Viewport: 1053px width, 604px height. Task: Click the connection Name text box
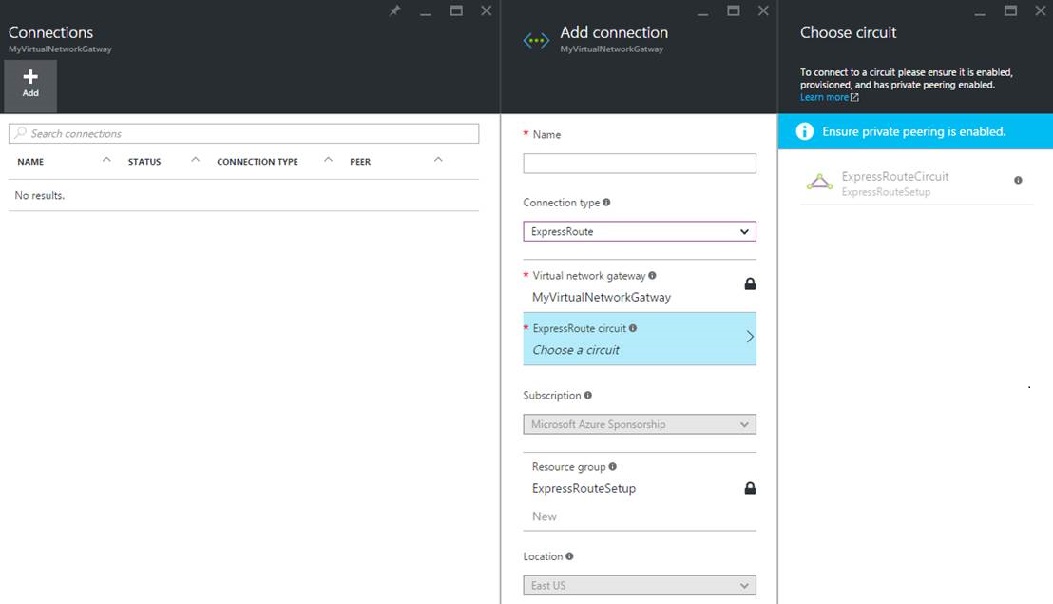click(x=639, y=163)
